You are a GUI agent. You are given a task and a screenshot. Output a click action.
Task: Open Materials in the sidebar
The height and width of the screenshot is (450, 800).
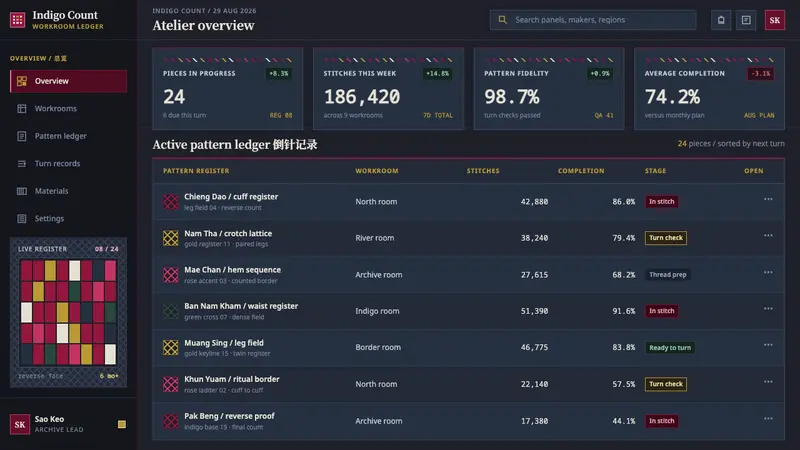pos(68,191)
